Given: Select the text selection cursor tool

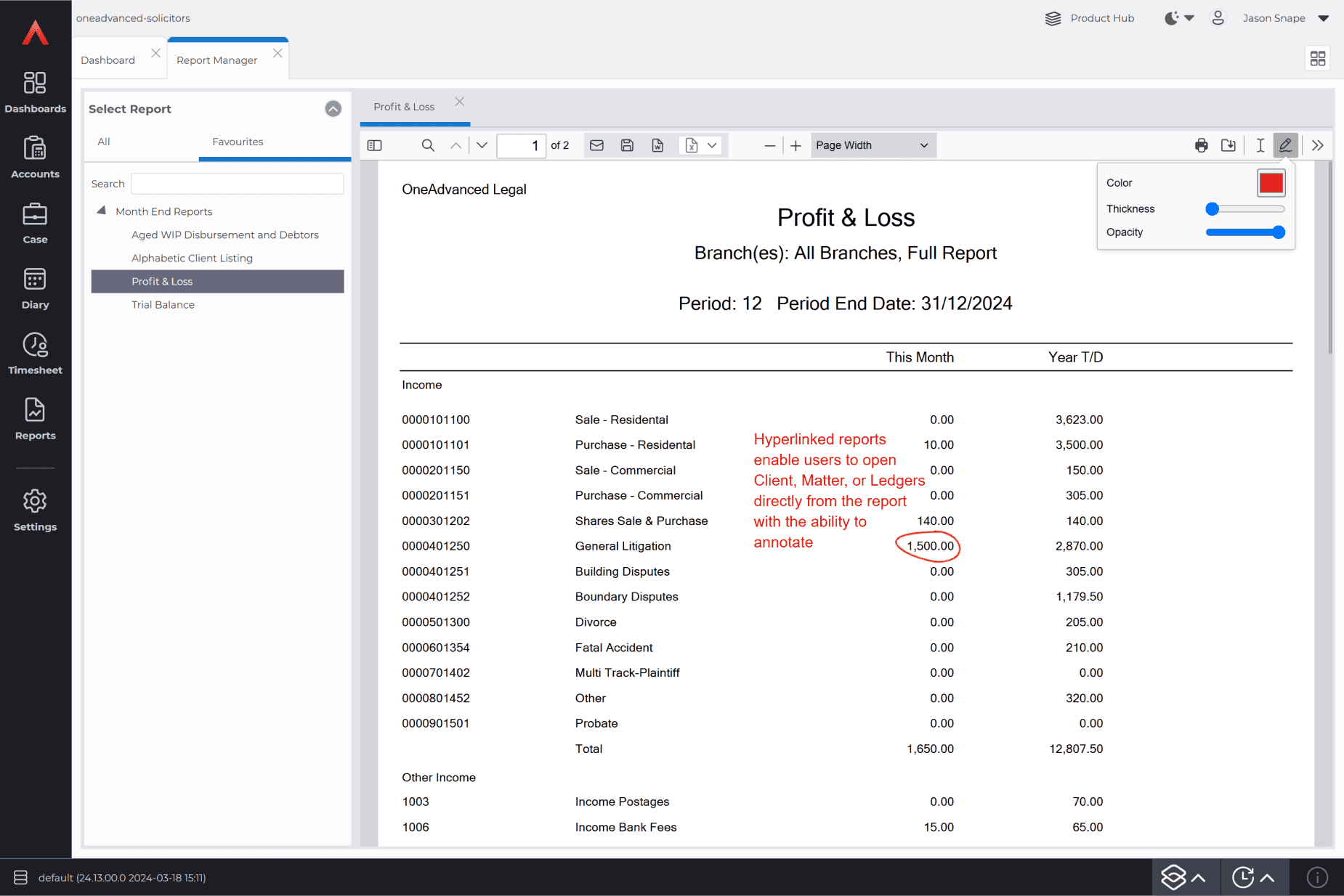Looking at the screenshot, I should click(1260, 145).
